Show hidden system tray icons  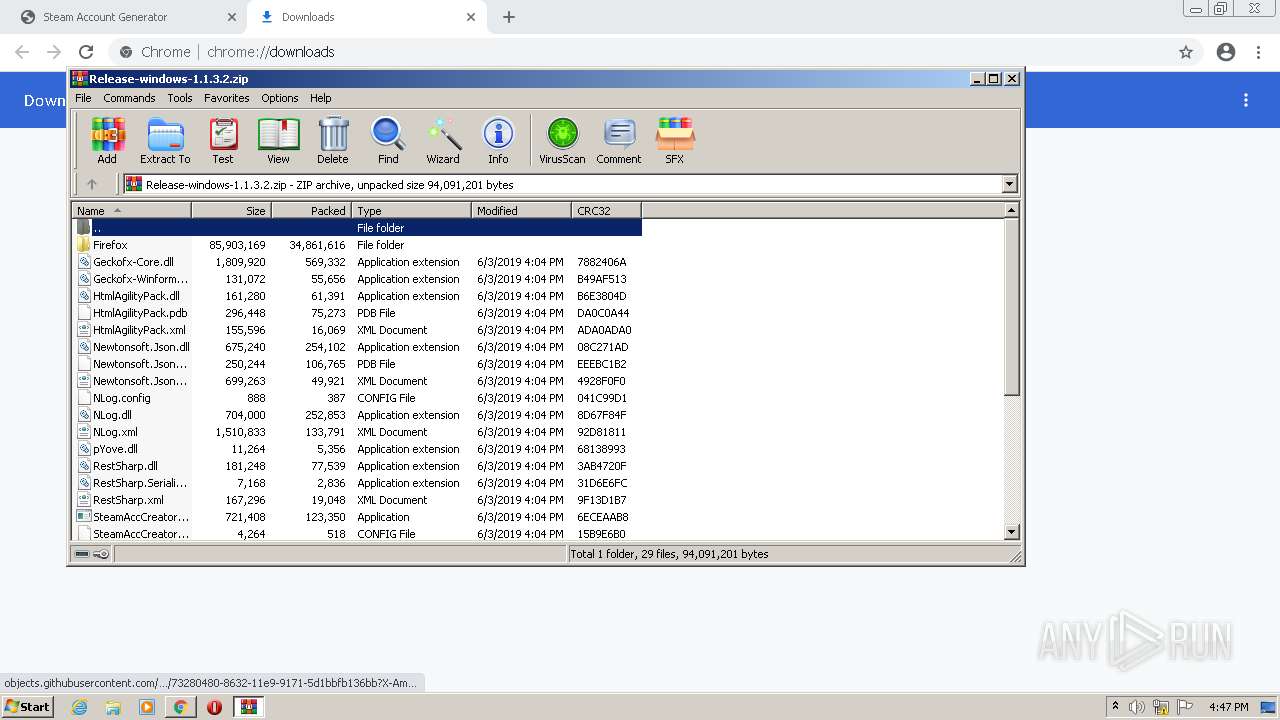click(1116, 707)
